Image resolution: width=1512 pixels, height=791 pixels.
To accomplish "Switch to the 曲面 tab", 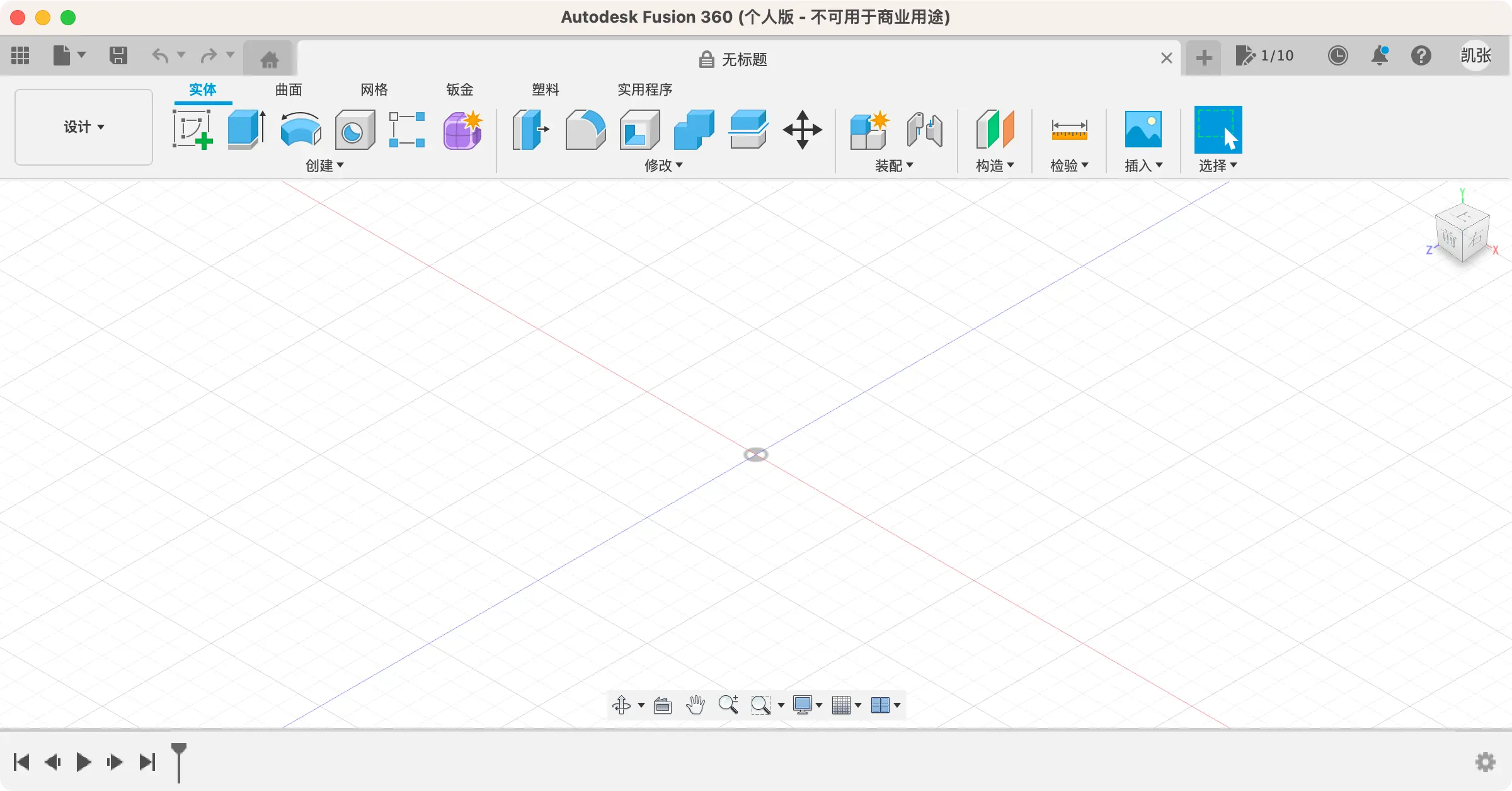I will click(289, 89).
